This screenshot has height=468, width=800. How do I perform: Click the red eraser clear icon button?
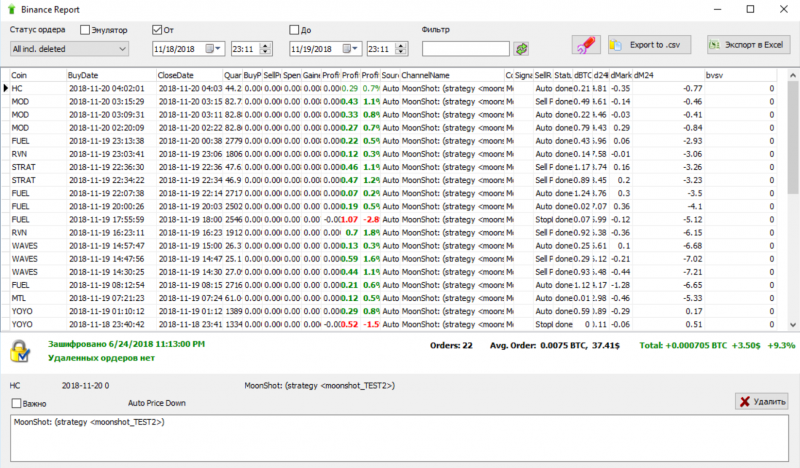586,45
